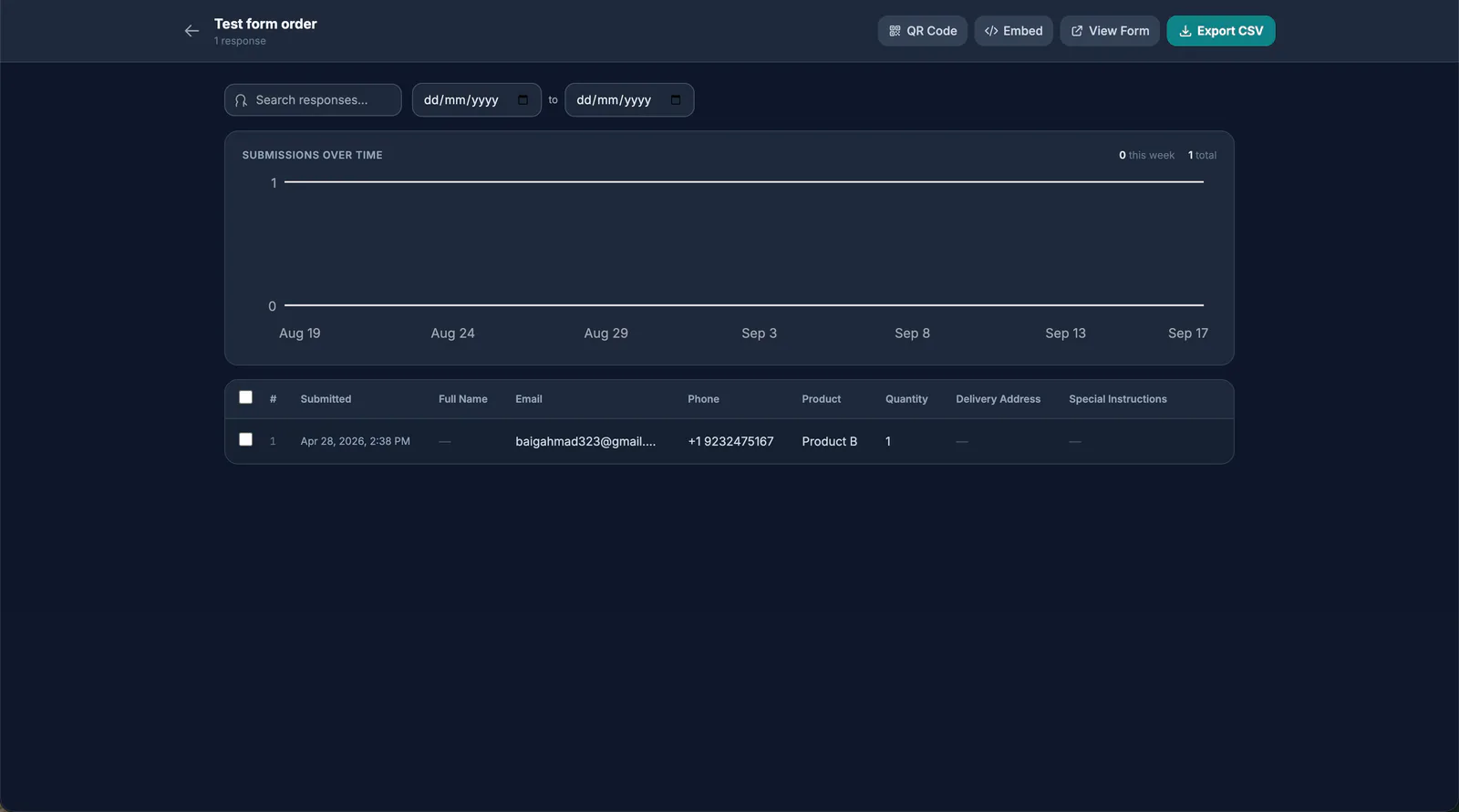The width and height of the screenshot is (1459, 812).
Task: Toggle the select-all checkbox in table header
Action: pos(245,397)
